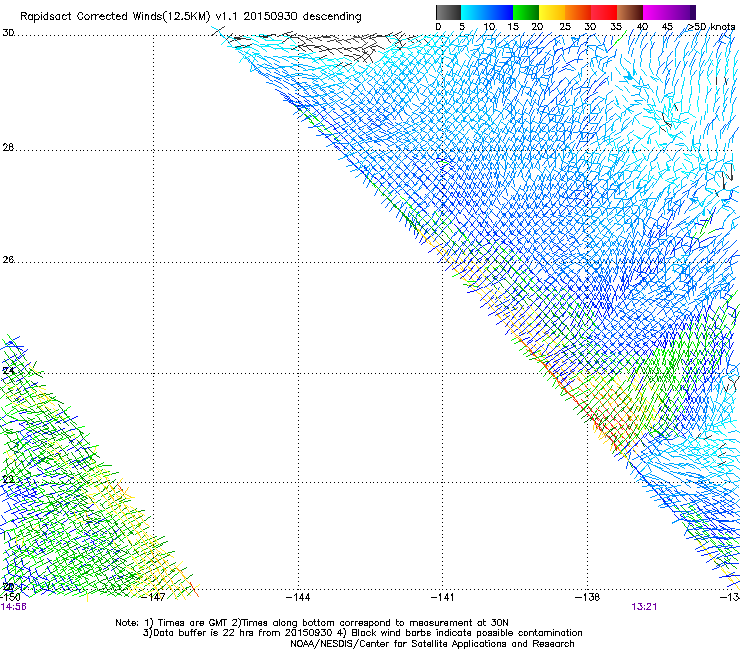740x650 pixels.
Task: Click the longitude '-141' axis label
Action: pos(443,597)
